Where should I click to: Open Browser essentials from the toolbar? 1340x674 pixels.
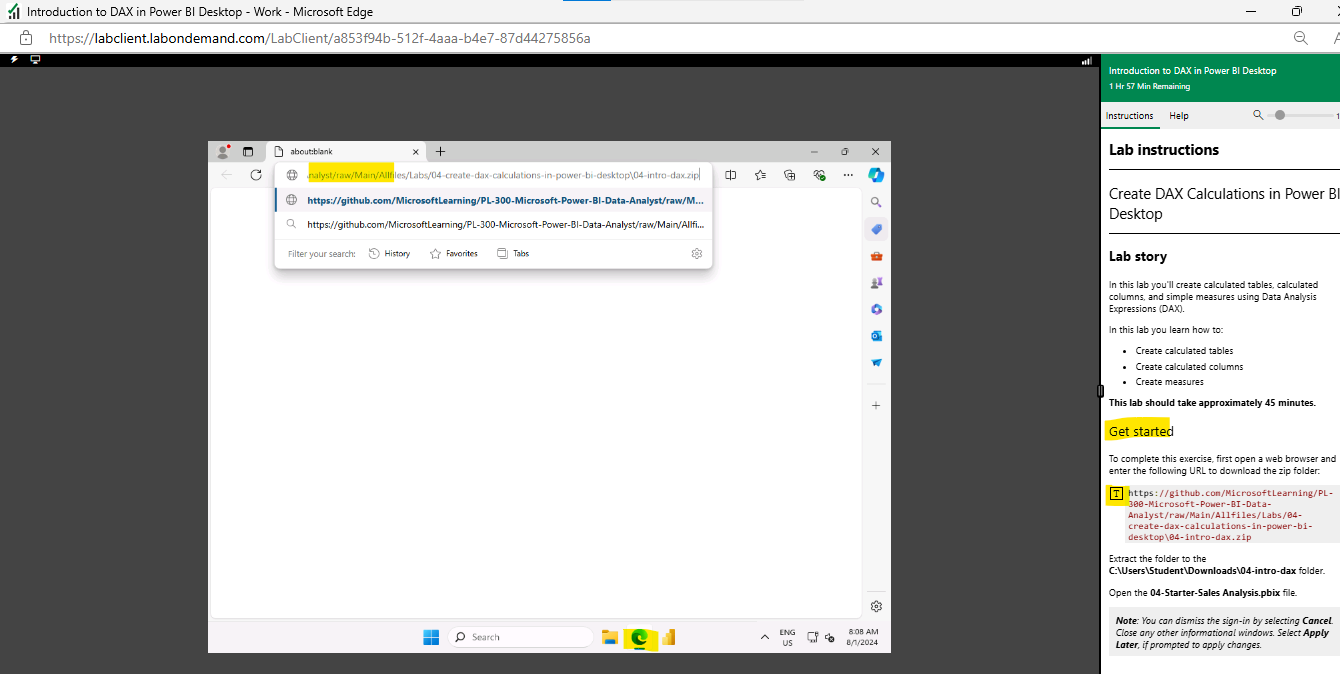click(819, 174)
